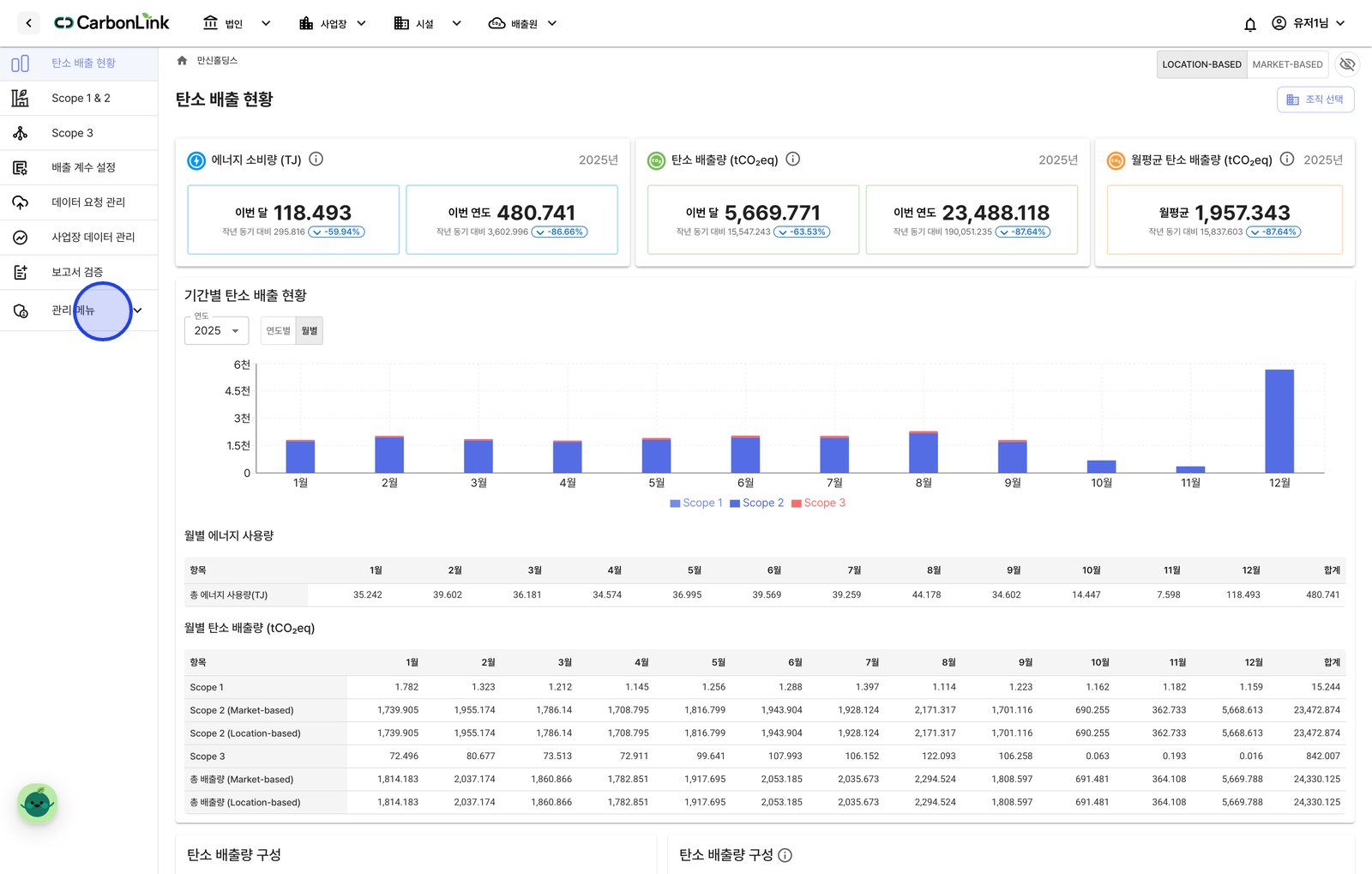Open the 2025 year dropdown
The width and height of the screenshot is (1372, 874).
pyautogui.click(x=216, y=331)
